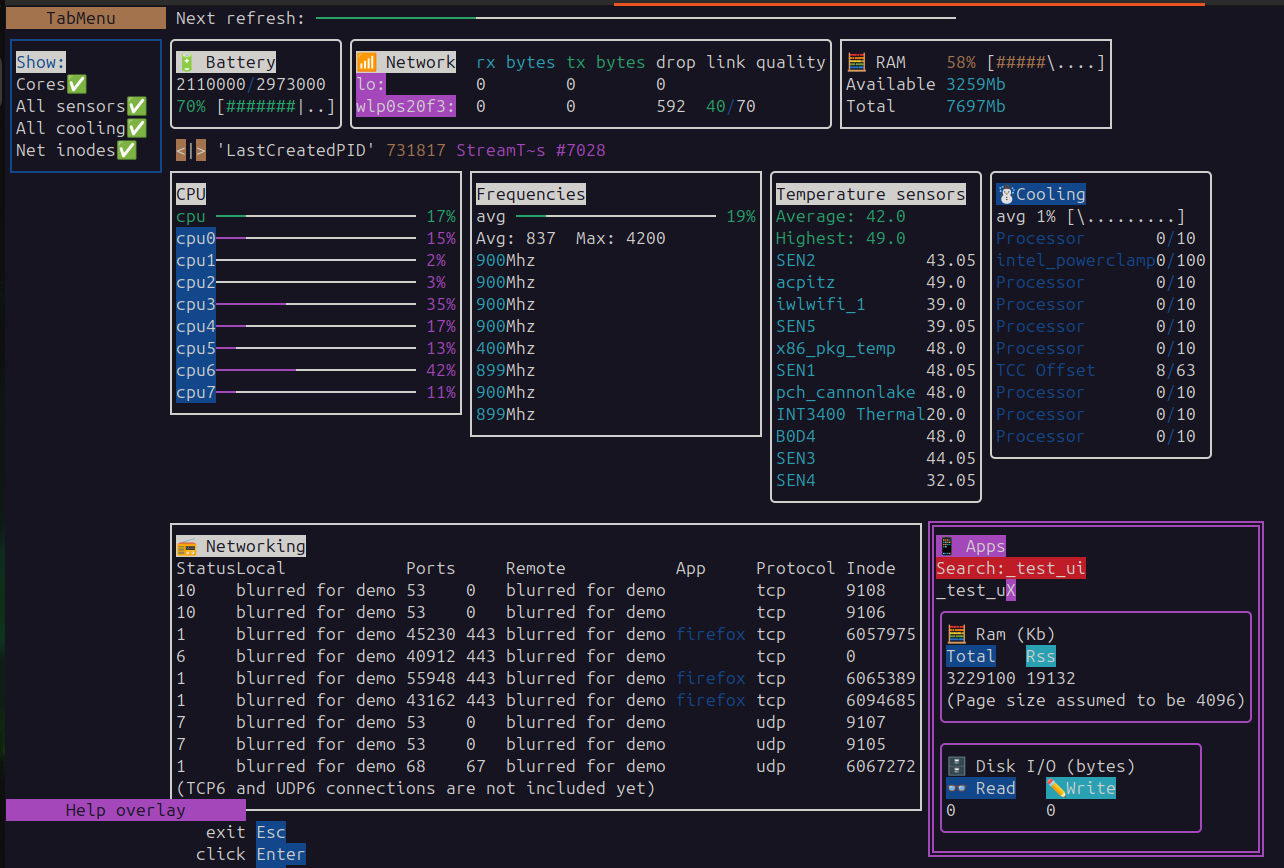Viewport: 1284px width, 868px height.
Task: Click the RAM abacus icon in top panel
Action: (x=856, y=62)
